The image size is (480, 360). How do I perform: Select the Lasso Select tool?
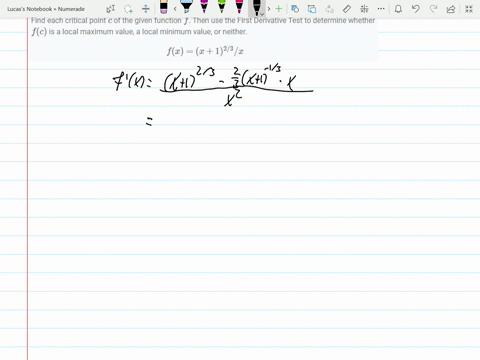tap(128, 9)
